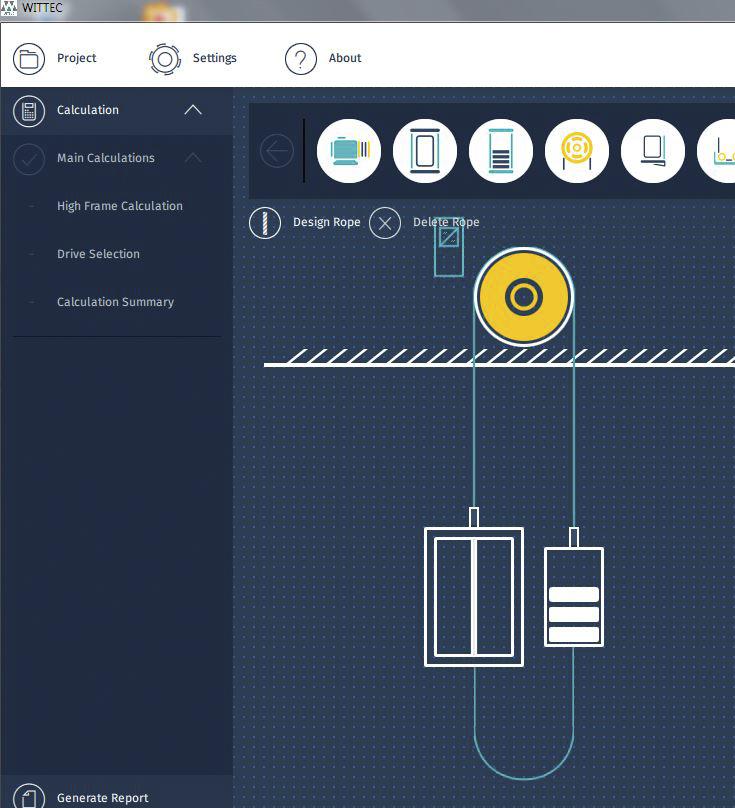Select the yellow sheave pulley icon
The width and height of the screenshot is (735, 808).
click(577, 151)
